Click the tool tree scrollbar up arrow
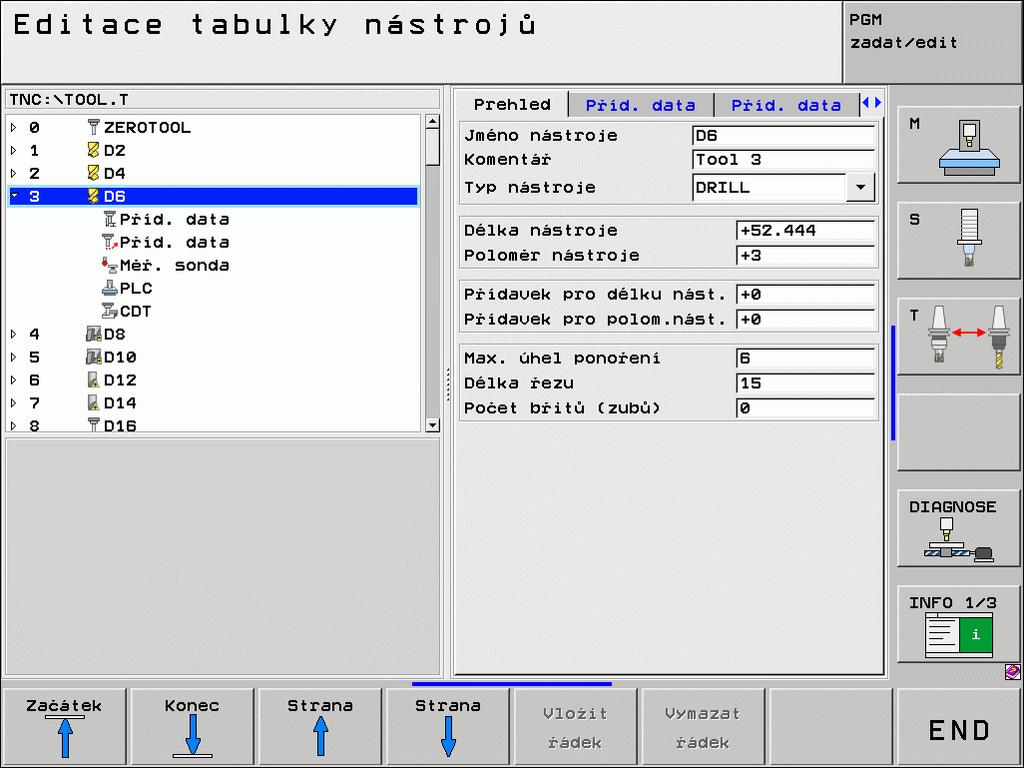Viewport: 1024px width, 768px height. pos(432,122)
